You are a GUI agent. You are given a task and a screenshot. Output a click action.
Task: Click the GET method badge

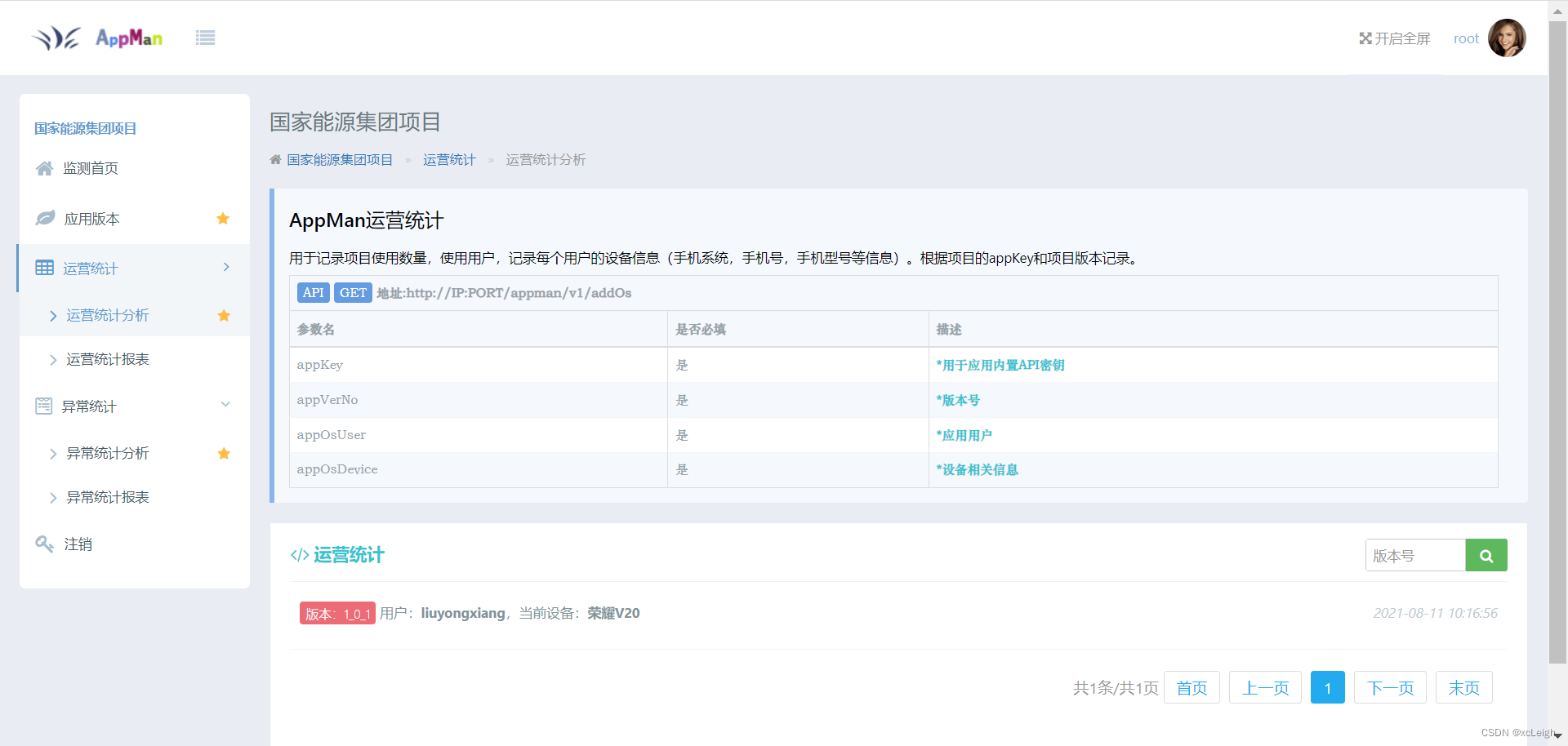(353, 293)
